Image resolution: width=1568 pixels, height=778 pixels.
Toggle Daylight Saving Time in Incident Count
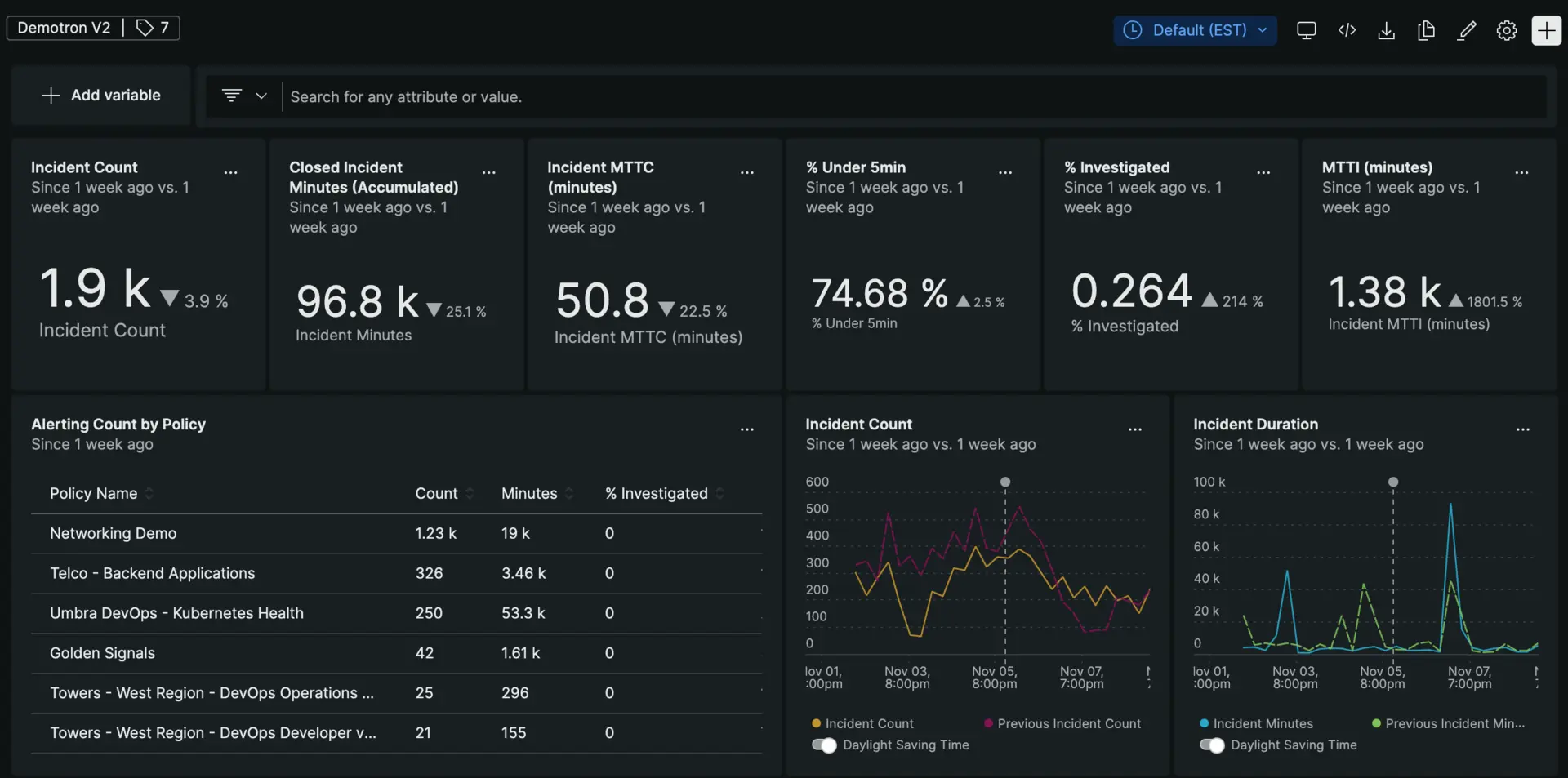[x=824, y=745]
